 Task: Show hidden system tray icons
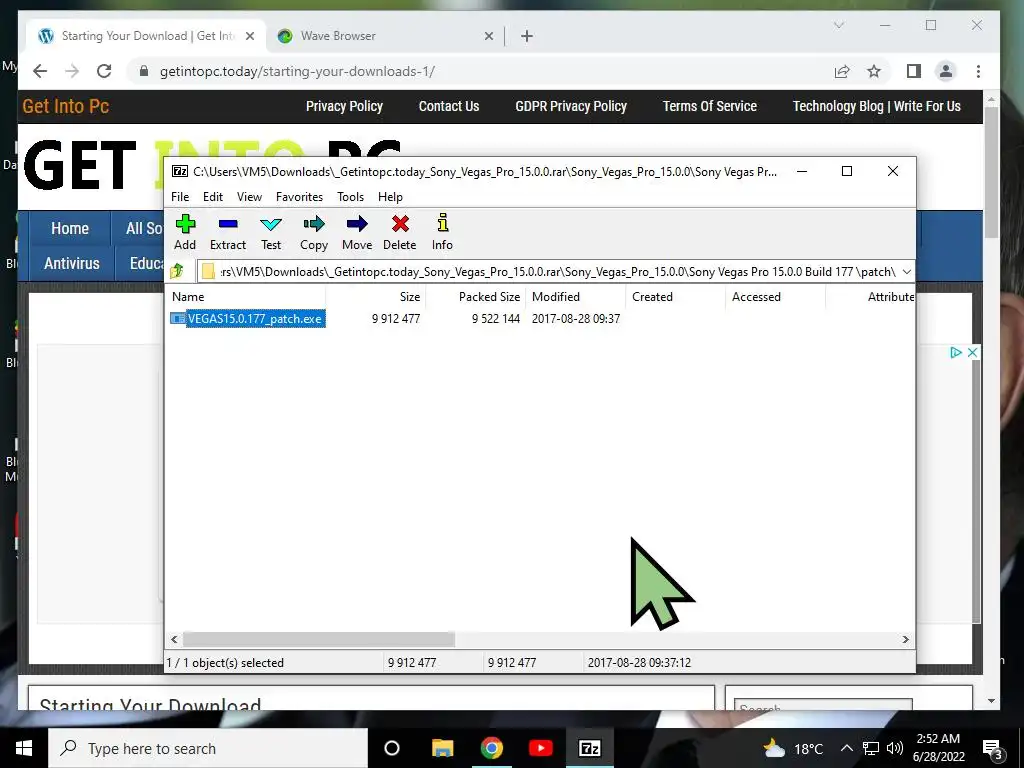pos(846,748)
